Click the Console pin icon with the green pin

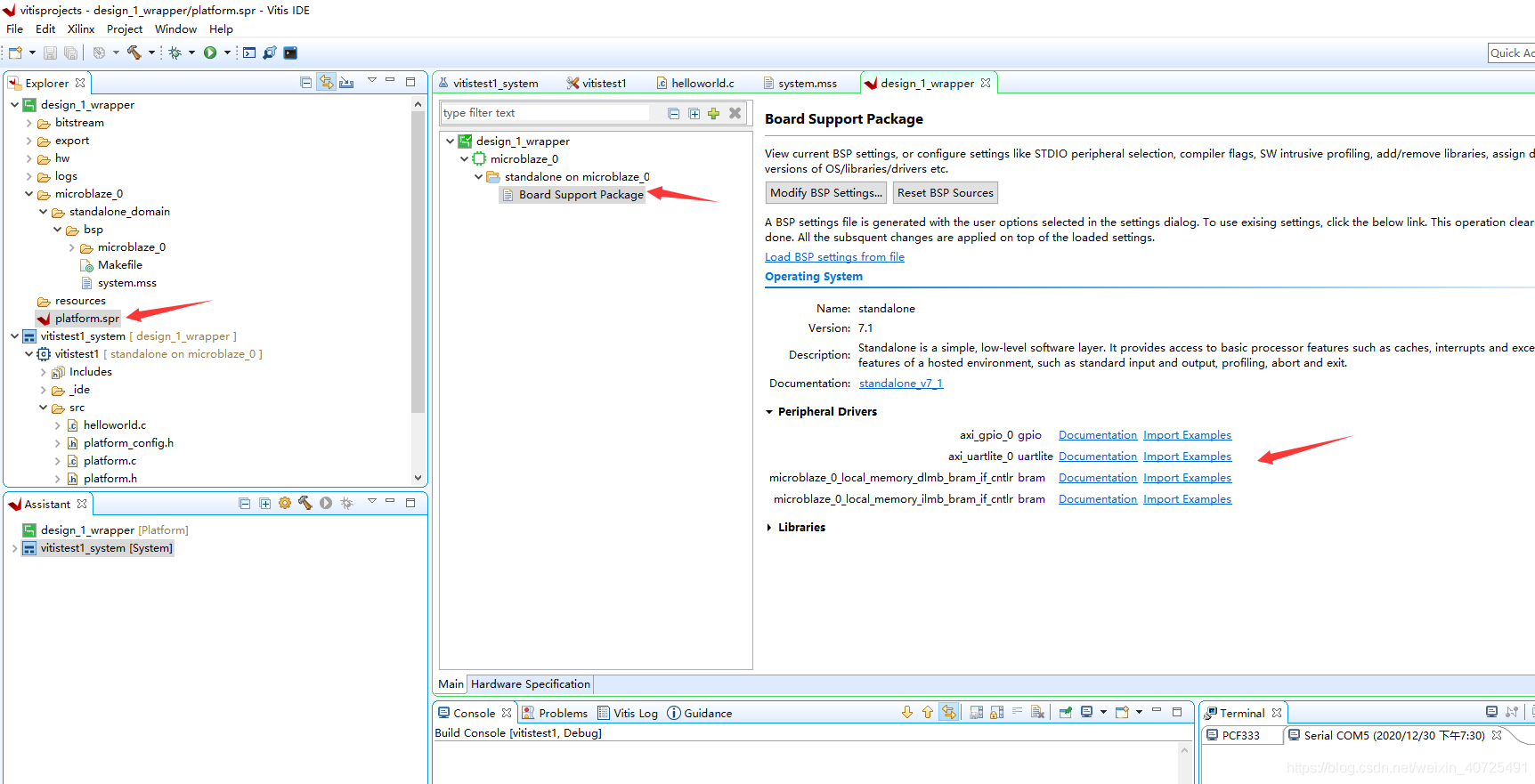pos(1065,712)
